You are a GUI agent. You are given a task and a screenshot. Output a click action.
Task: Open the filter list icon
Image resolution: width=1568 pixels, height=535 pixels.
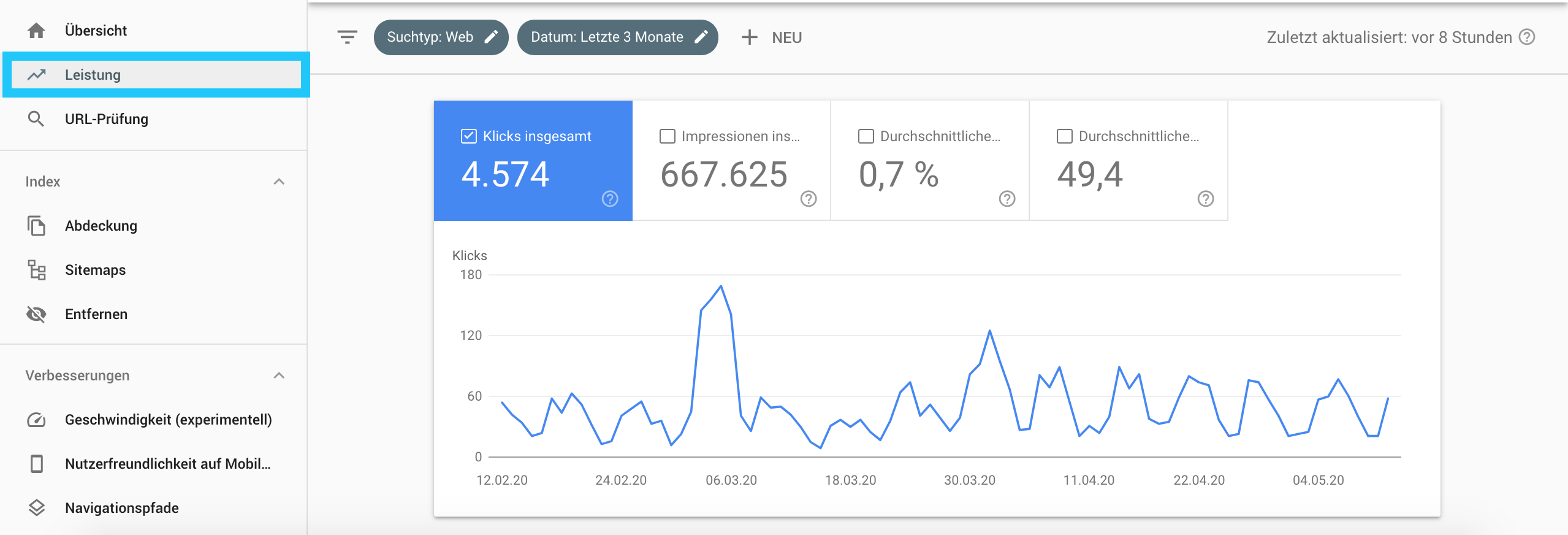(348, 37)
